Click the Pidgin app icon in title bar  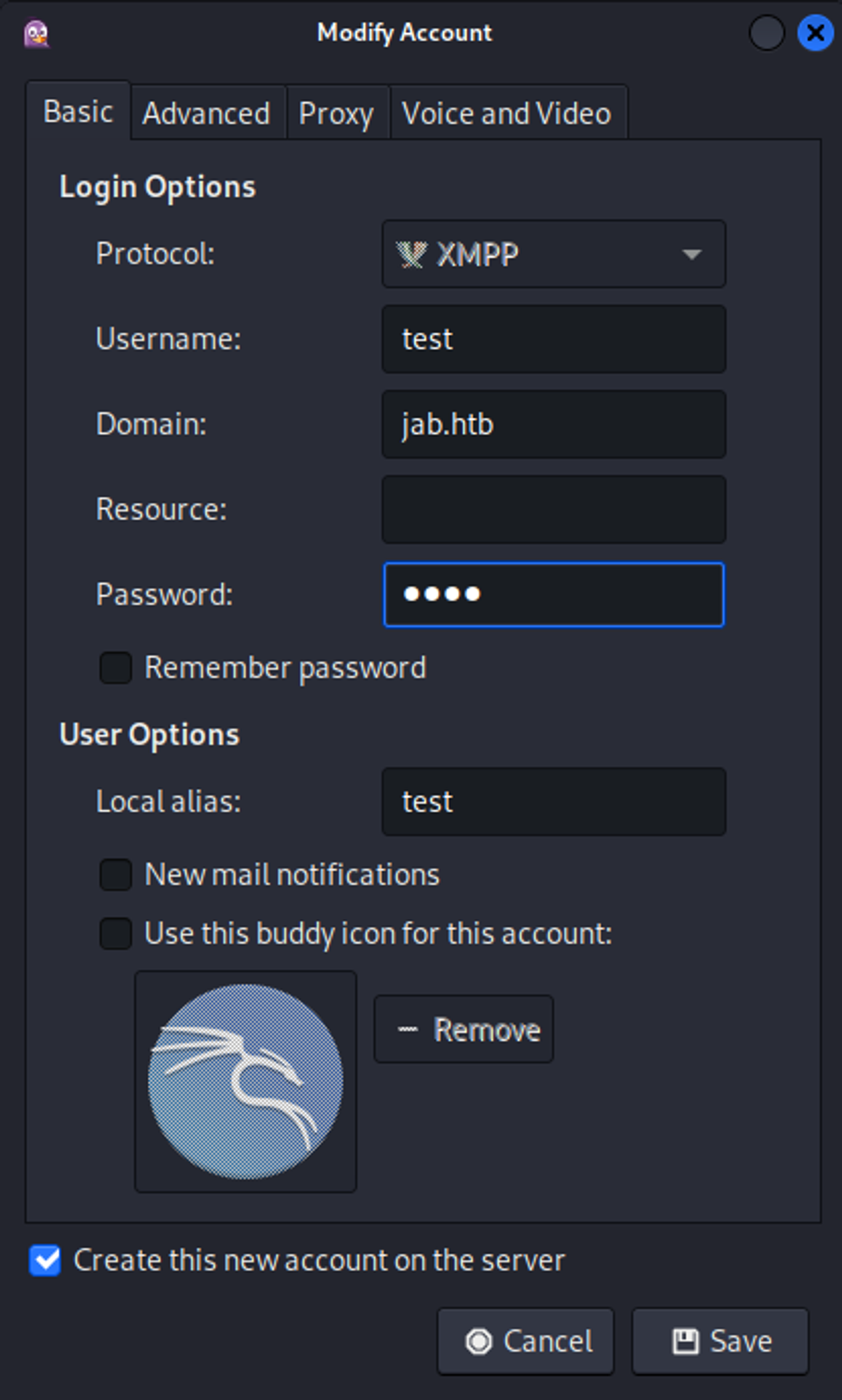(x=37, y=34)
